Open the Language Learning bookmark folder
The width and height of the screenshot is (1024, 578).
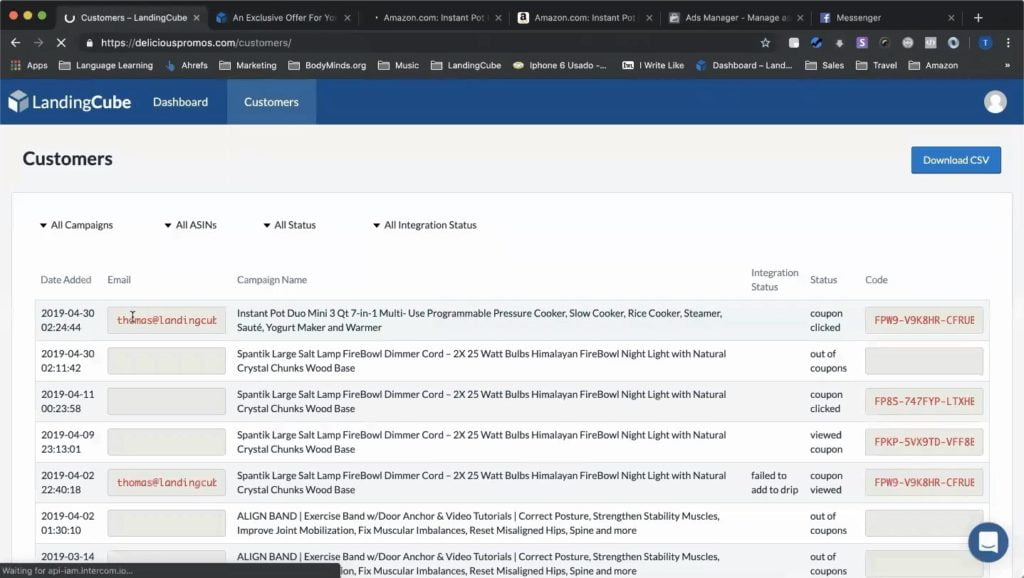click(x=106, y=65)
